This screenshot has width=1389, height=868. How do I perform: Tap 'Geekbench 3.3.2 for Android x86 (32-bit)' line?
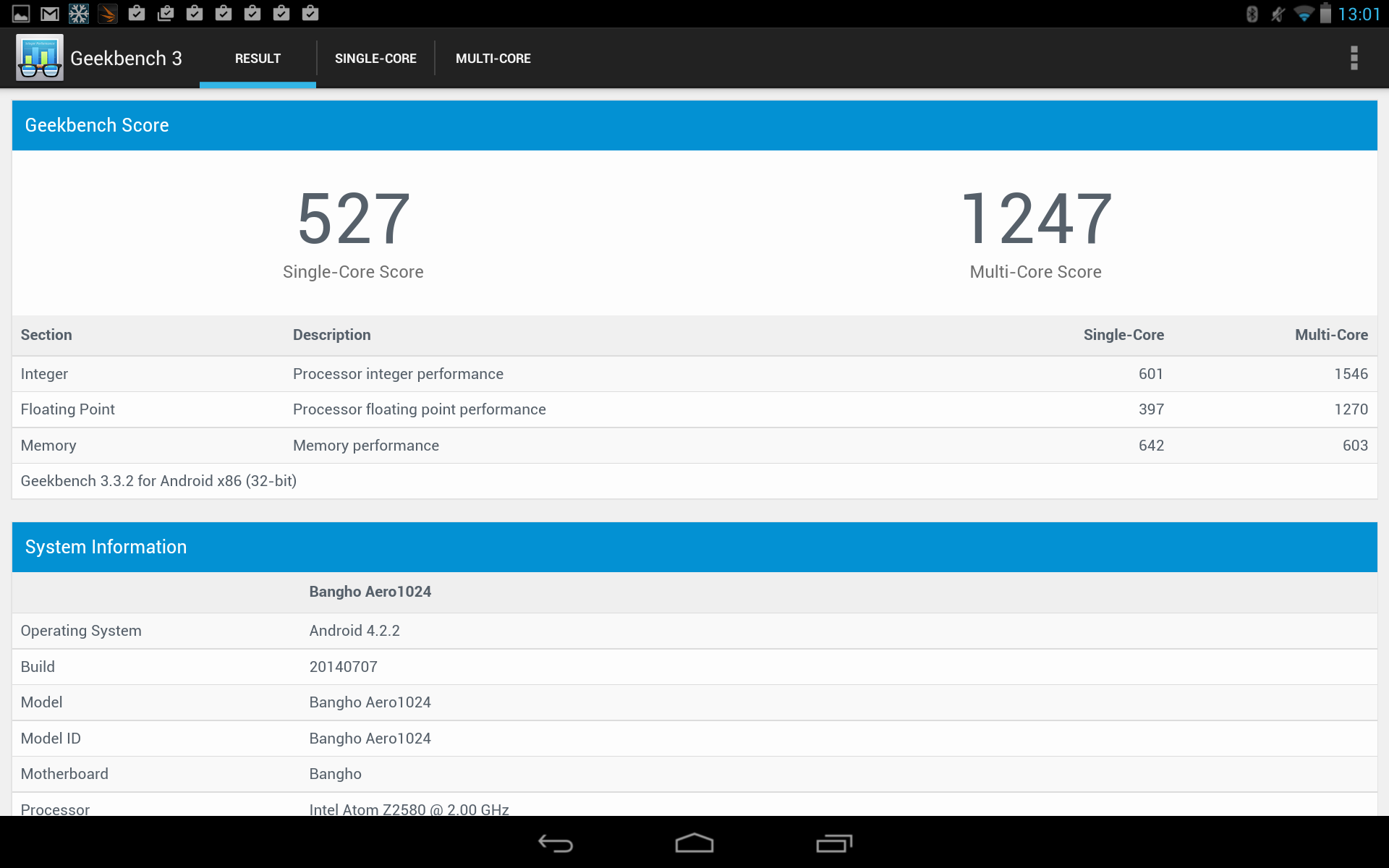pyautogui.click(x=158, y=481)
